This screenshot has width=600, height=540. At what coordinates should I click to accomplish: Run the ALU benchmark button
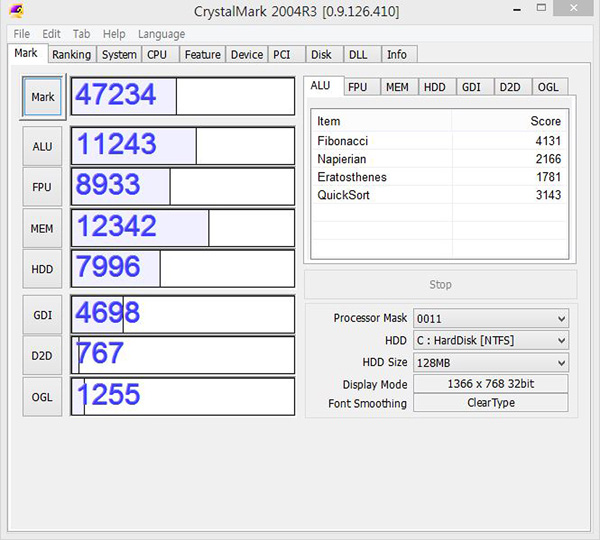coord(42,146)
